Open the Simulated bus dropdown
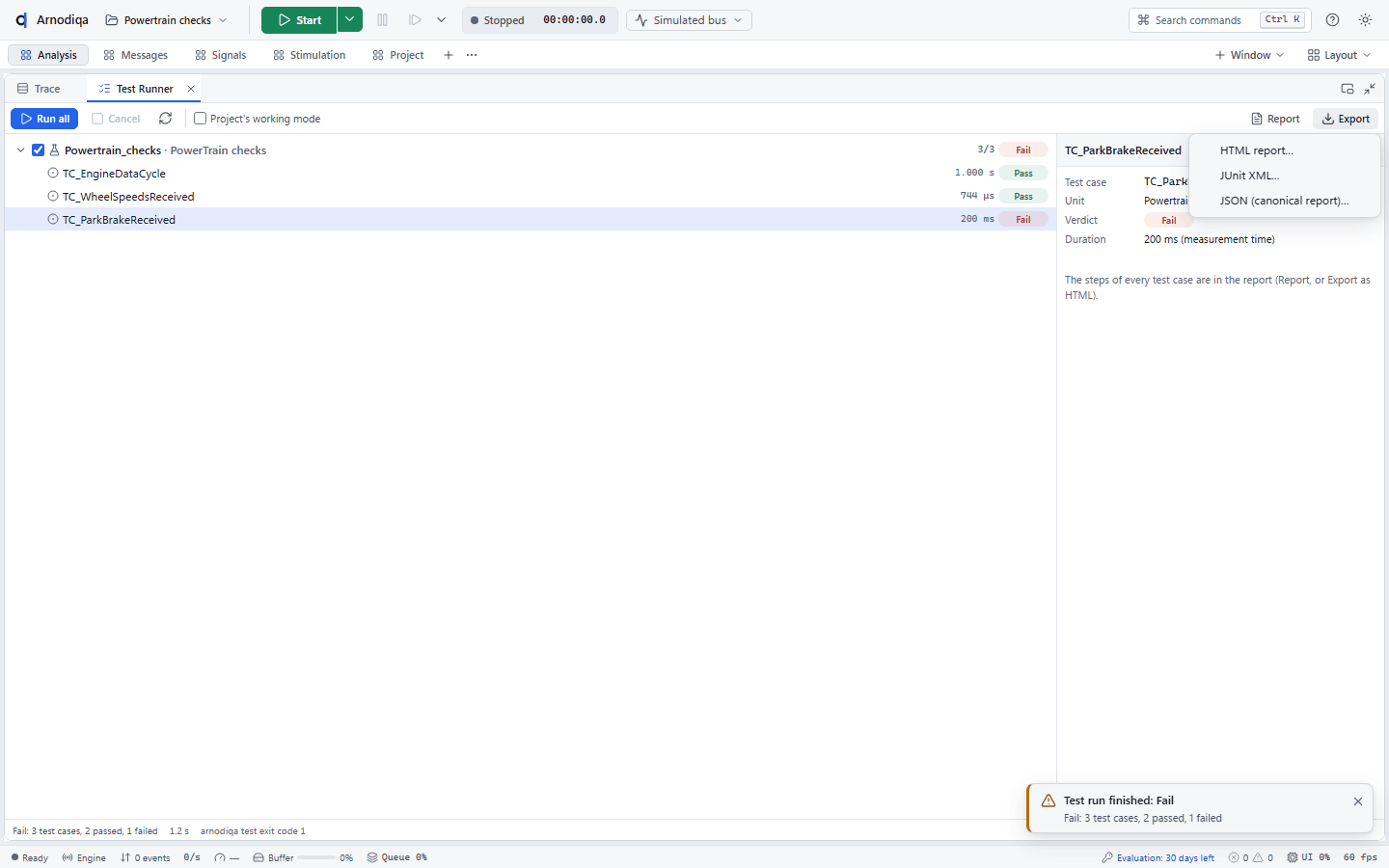1389x868 pixels. click(689, 20)
